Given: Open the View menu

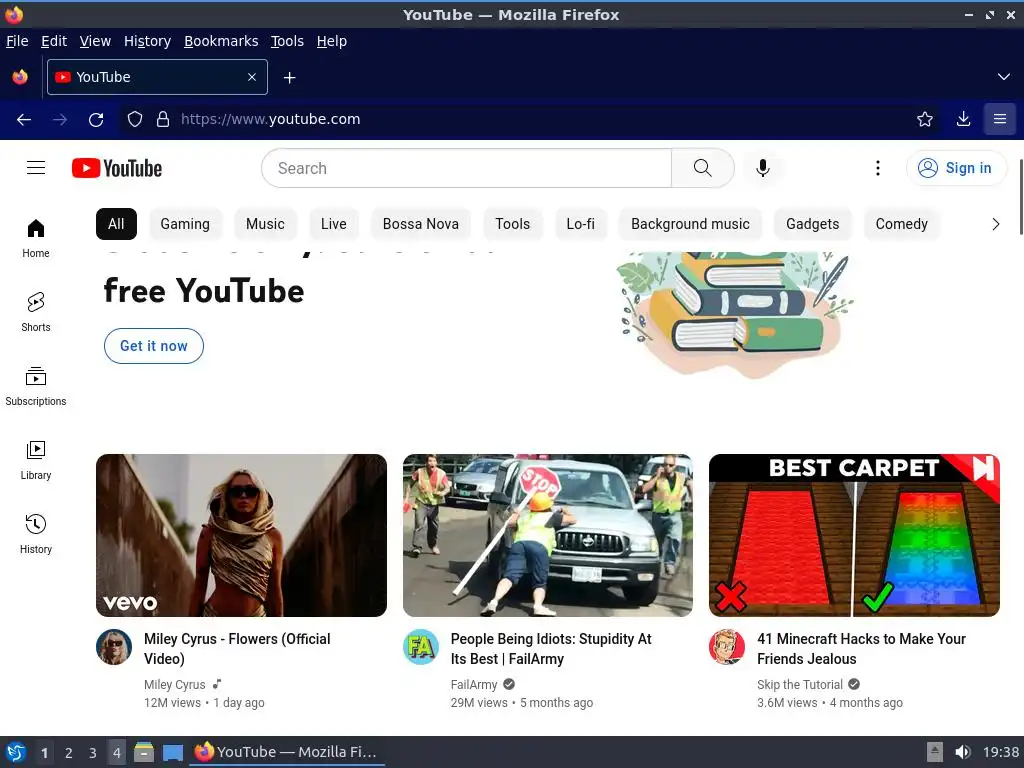Looking at the screenshot, I should 95,41.
